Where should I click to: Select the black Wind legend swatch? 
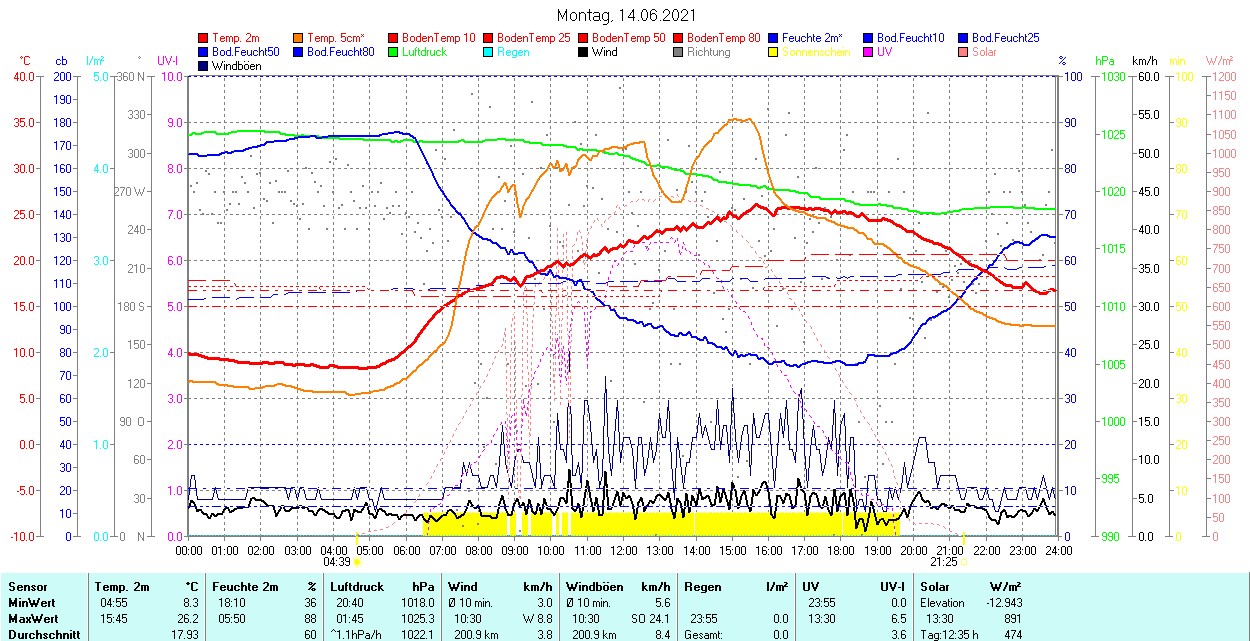pyautogui.click(x=582, y=52)
